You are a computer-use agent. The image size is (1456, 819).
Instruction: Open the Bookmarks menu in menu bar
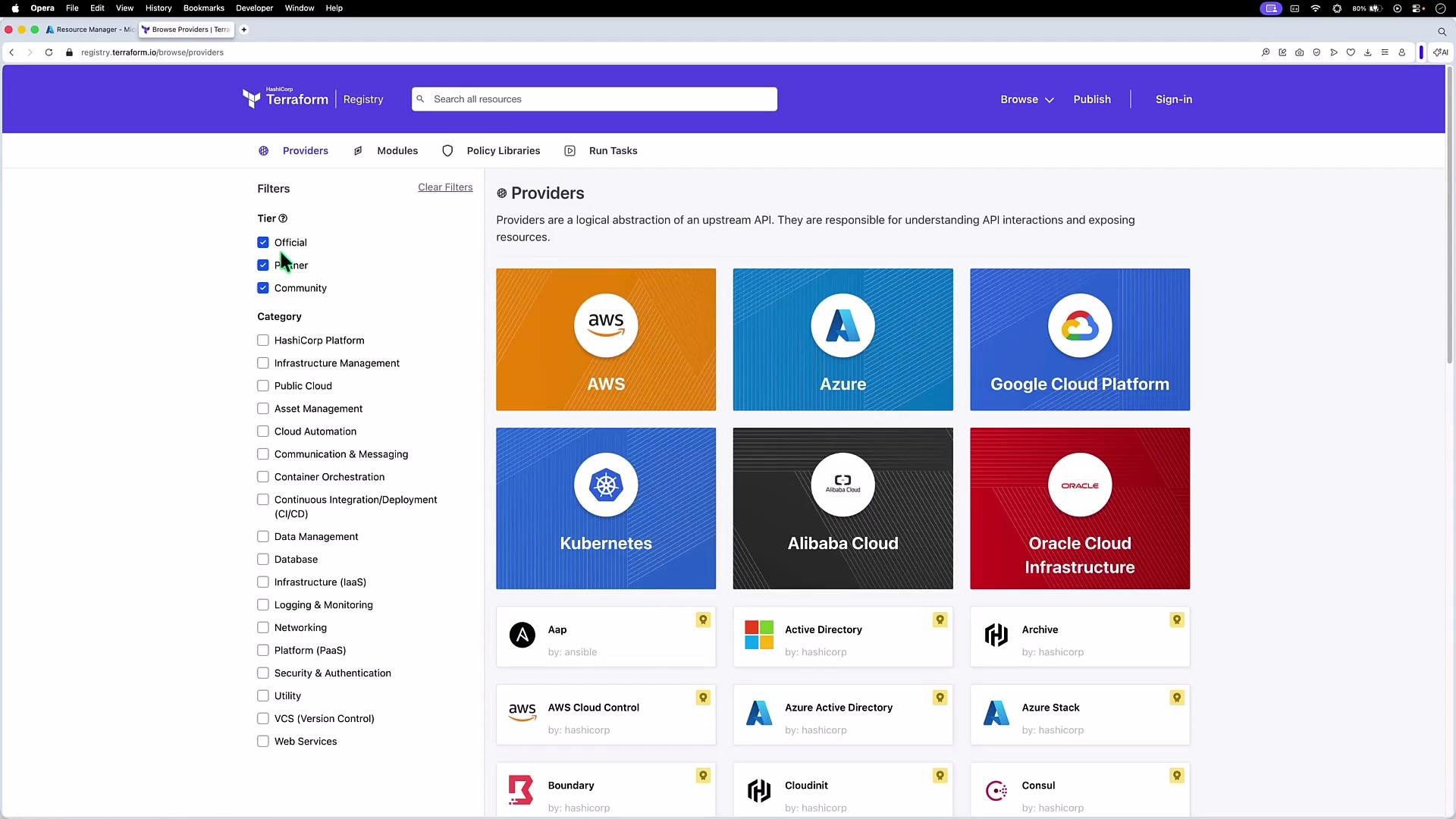[x=204, y=8]
